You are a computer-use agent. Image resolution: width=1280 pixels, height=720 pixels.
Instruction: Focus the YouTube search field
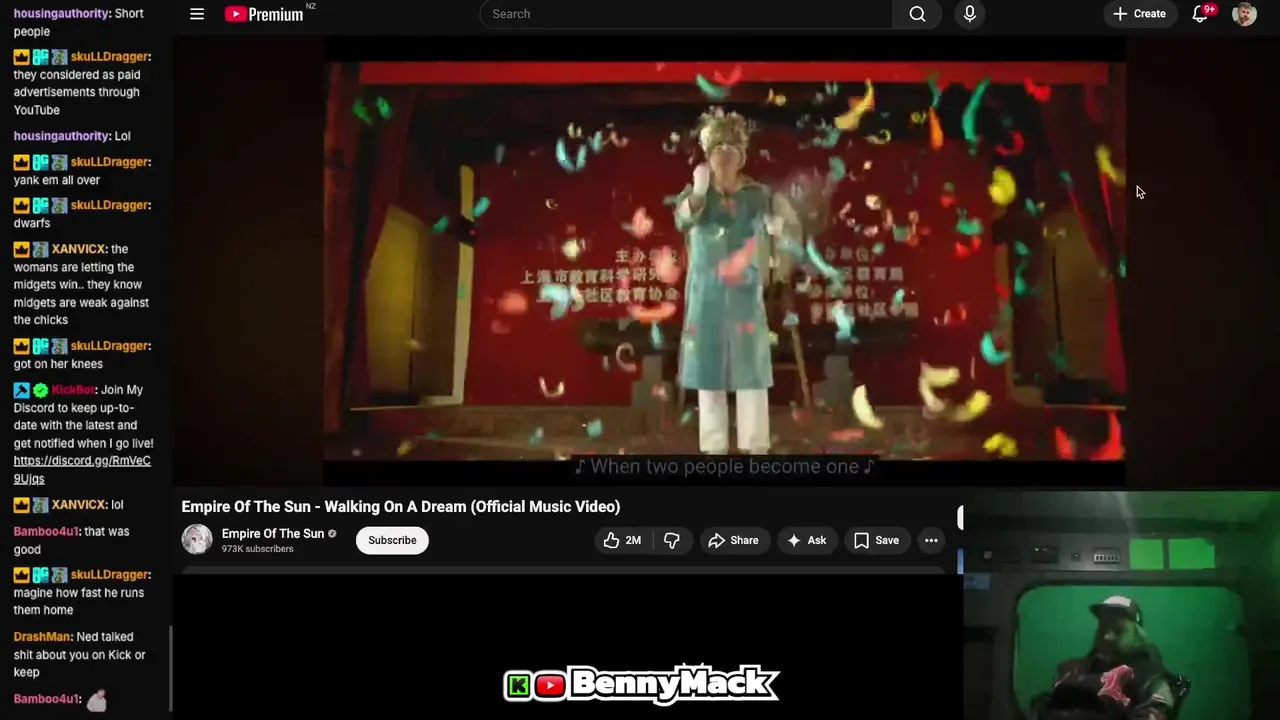pyautogui.click(x=686, y=14)
